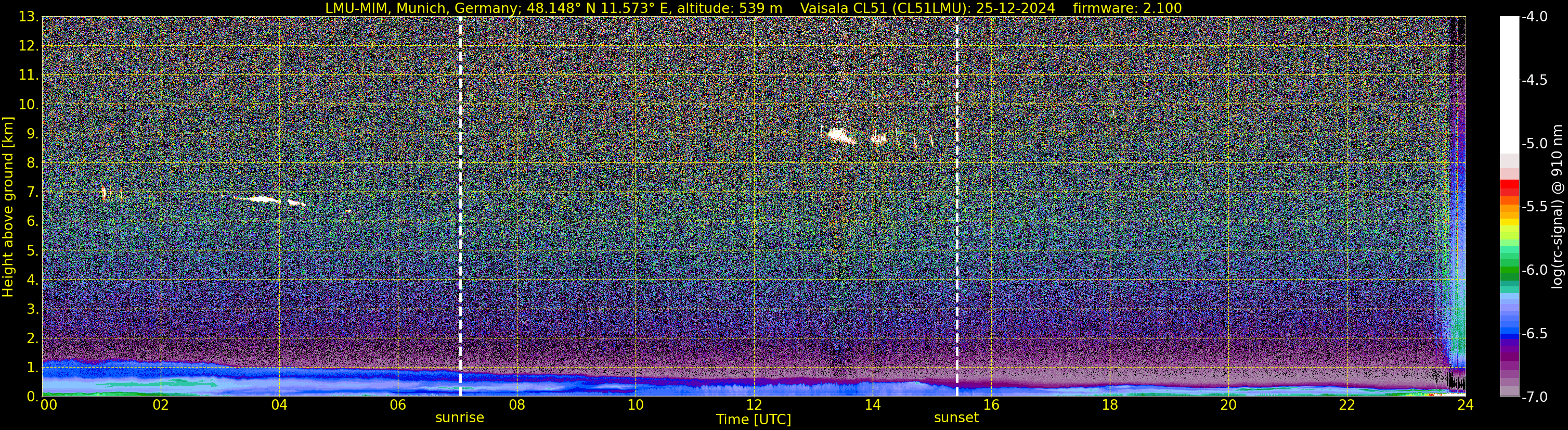Click the '10' time axis tick label
Image resolution: width=1568 pixels, height=430 pixels.
coord(636,405)
